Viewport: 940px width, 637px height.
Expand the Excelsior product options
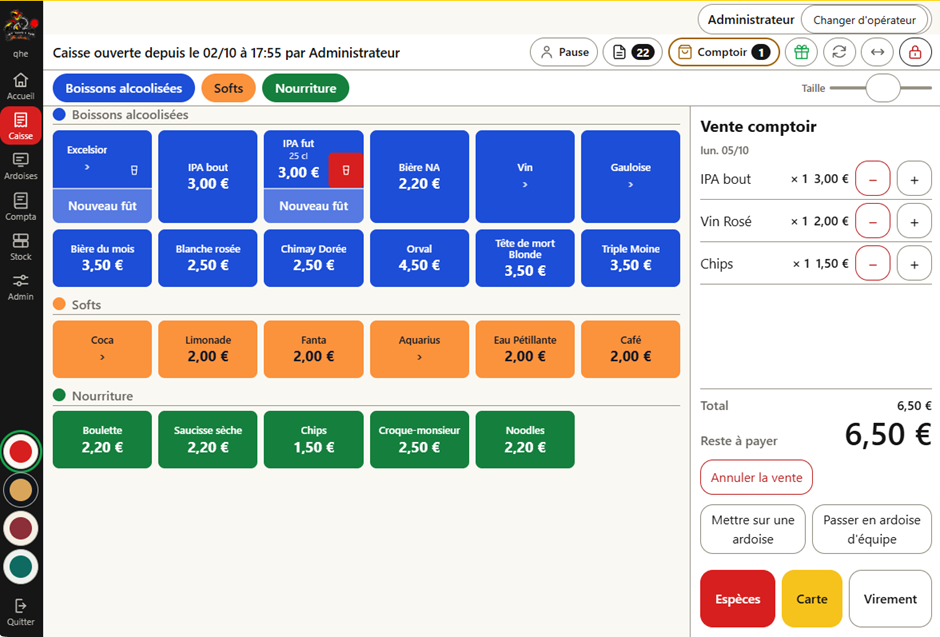tap(88, 159)
